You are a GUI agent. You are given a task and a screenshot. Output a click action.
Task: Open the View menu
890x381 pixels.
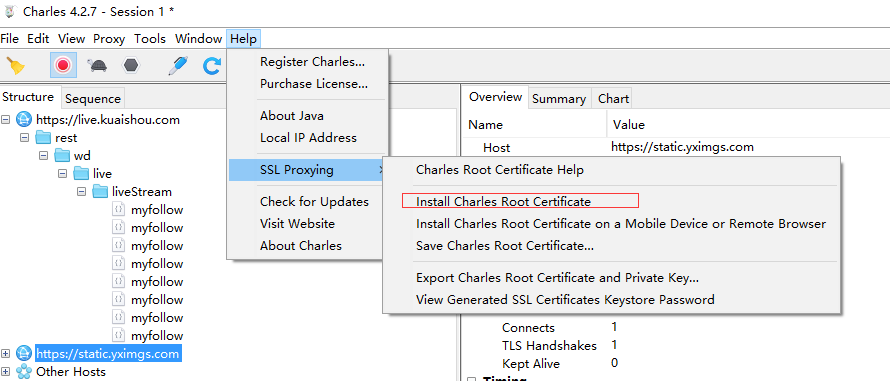(72, 39)
